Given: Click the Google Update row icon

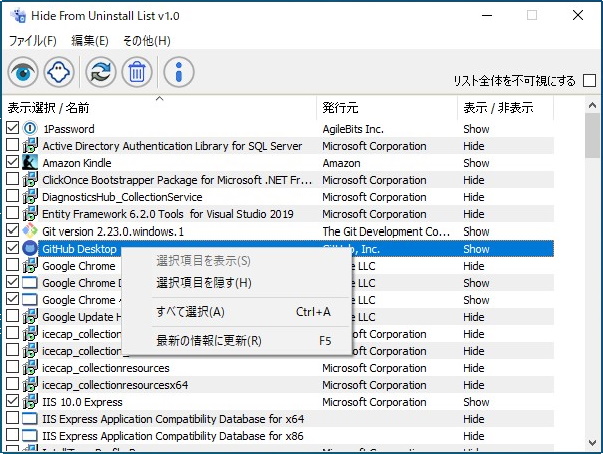Looking at the screenshot, I should click(x=30, y=317).
